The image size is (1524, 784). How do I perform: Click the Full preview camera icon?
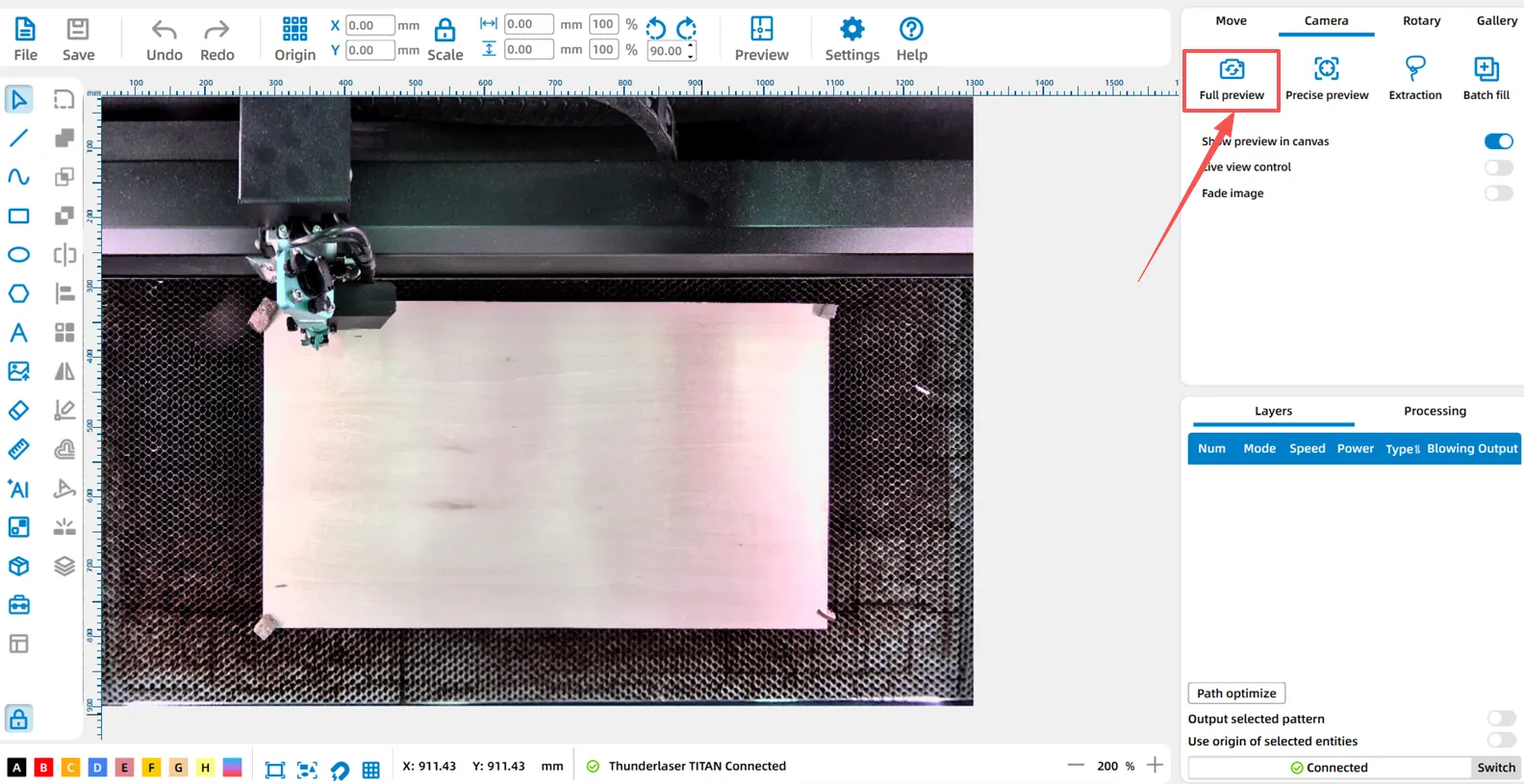tap(1231, 70)
